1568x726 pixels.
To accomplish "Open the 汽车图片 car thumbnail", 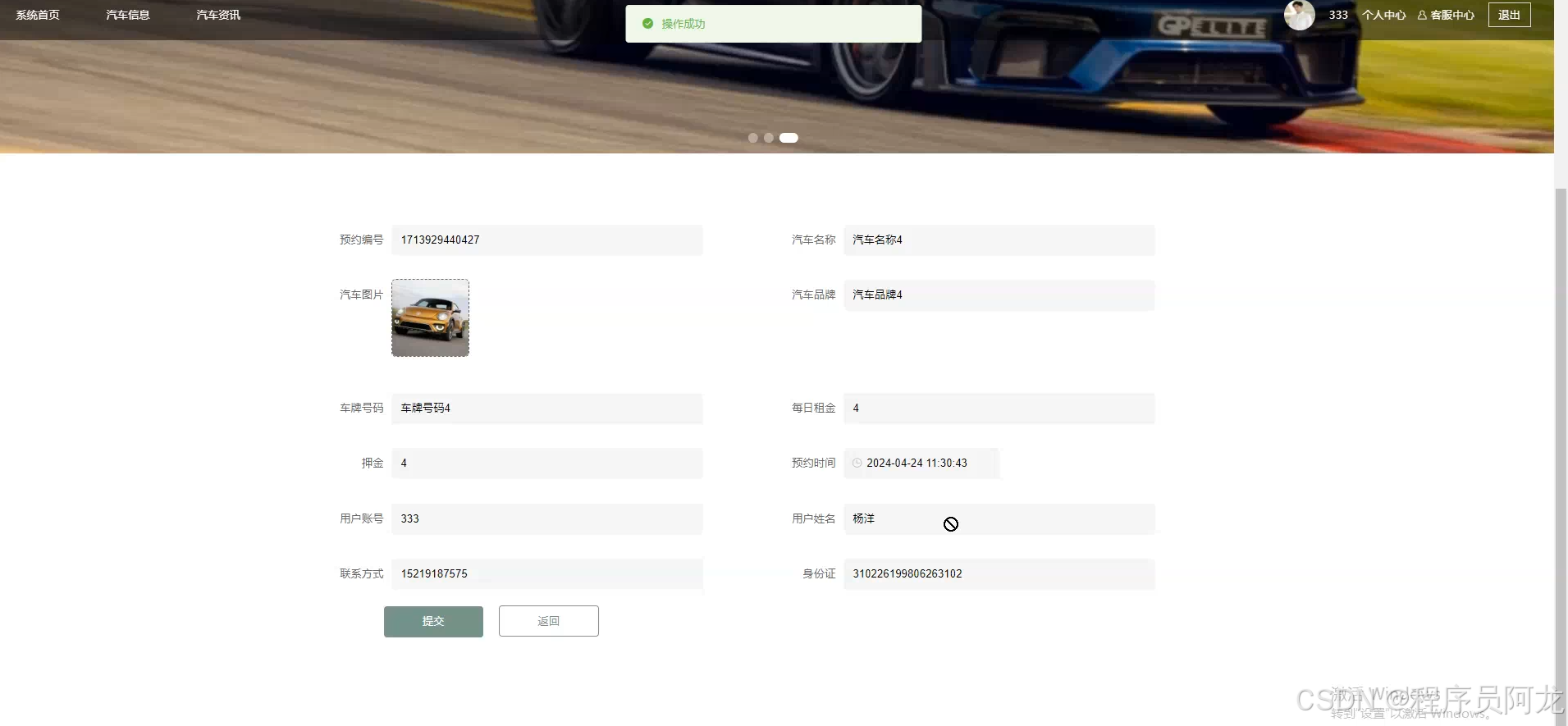I will tap(430, 317).
